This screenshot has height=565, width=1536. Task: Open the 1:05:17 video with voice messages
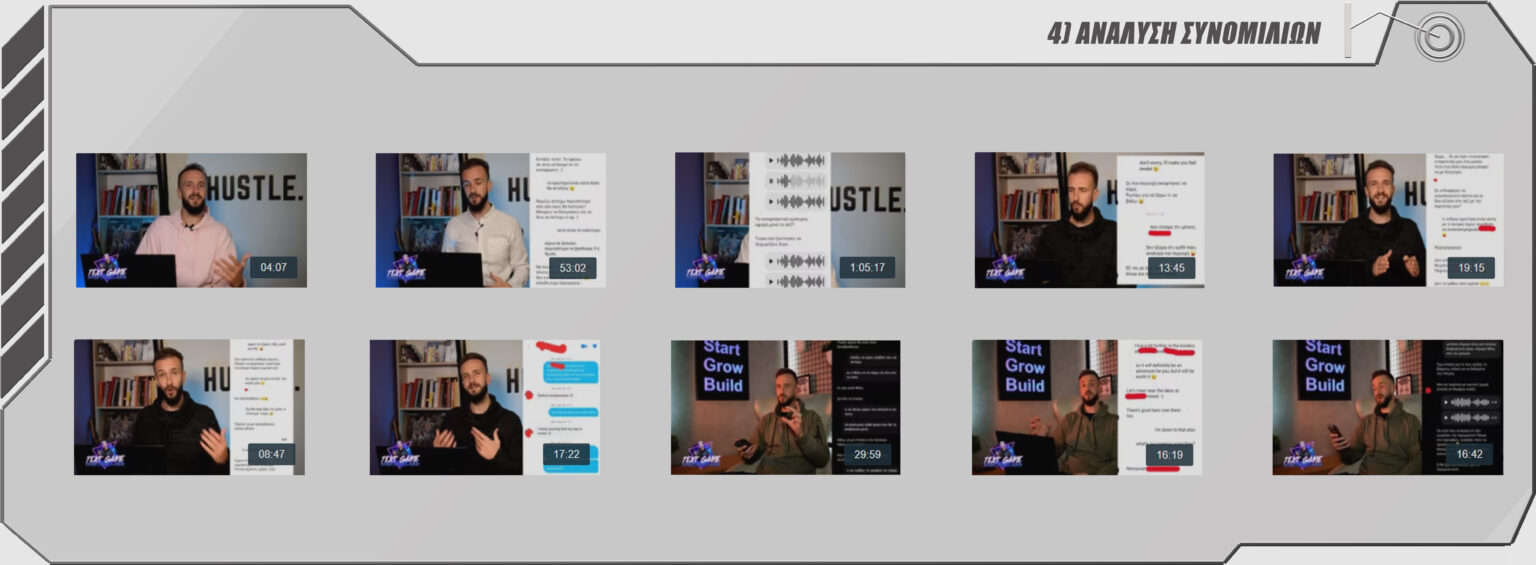pyautogui.click(x=790, y=220)
